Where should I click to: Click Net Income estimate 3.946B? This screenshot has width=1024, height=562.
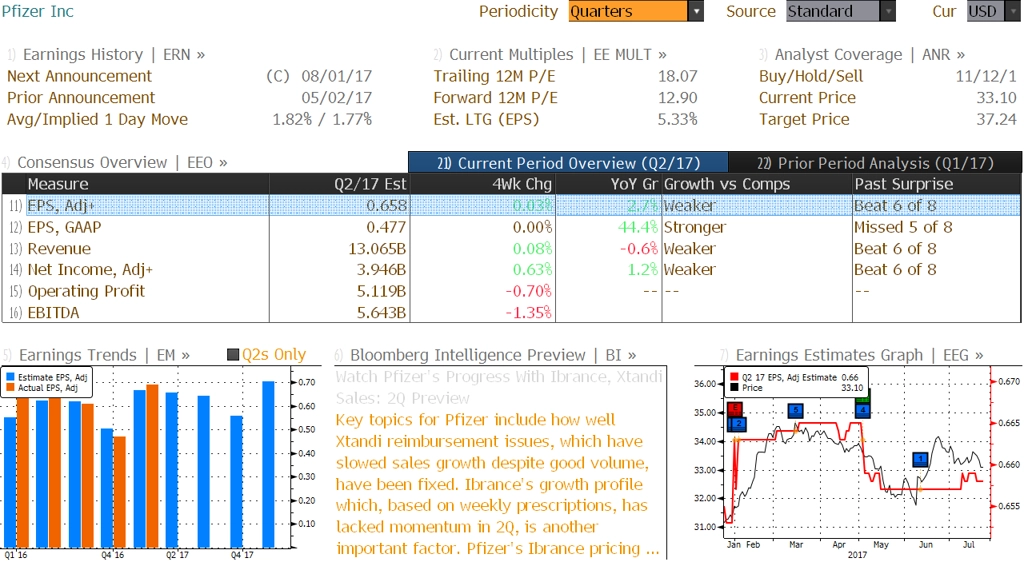pyautogui.click(x=380, y=270)
